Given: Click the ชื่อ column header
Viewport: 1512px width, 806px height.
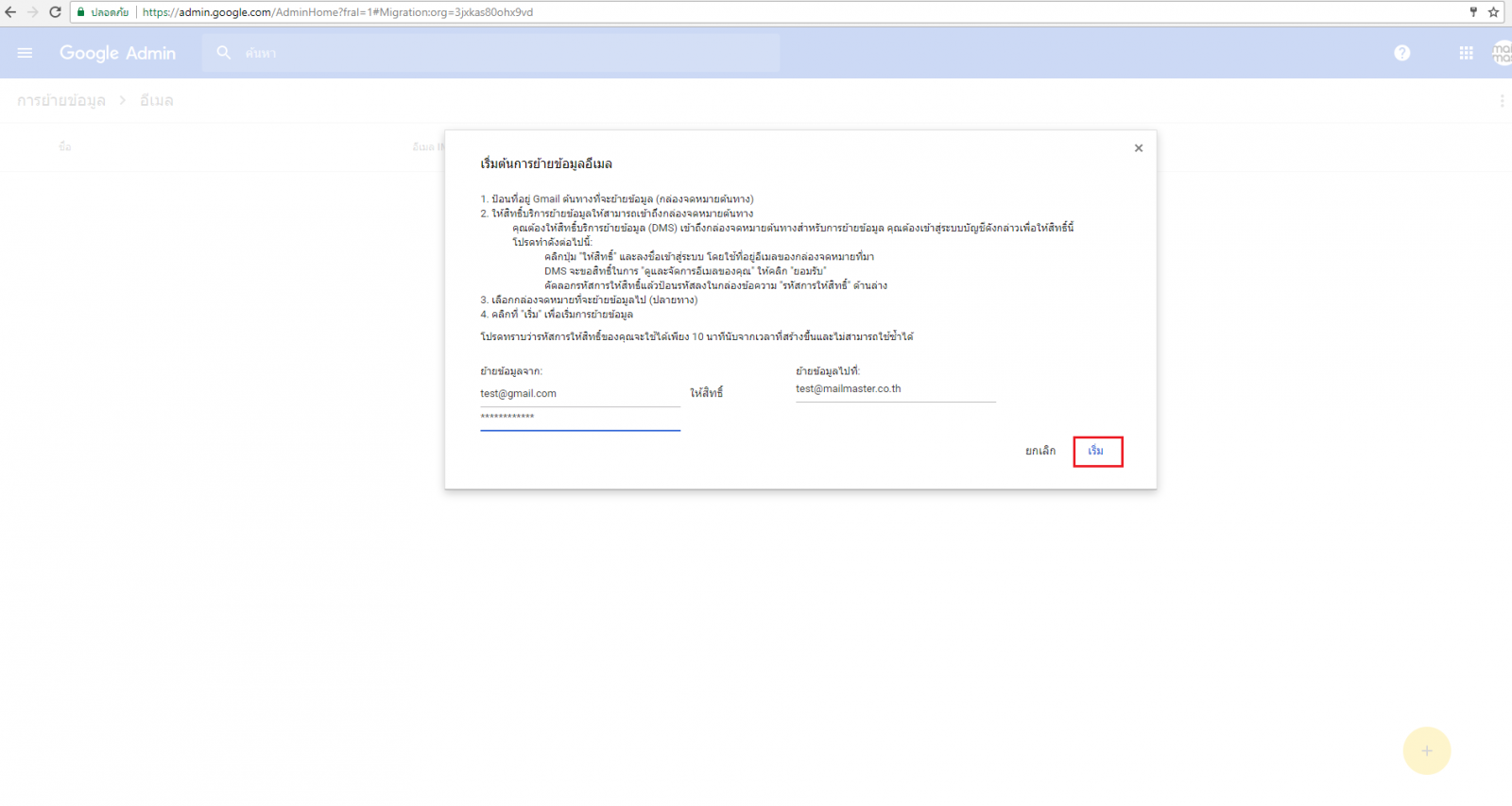Looking at the screenshot, I should click(x=64, y=146).
